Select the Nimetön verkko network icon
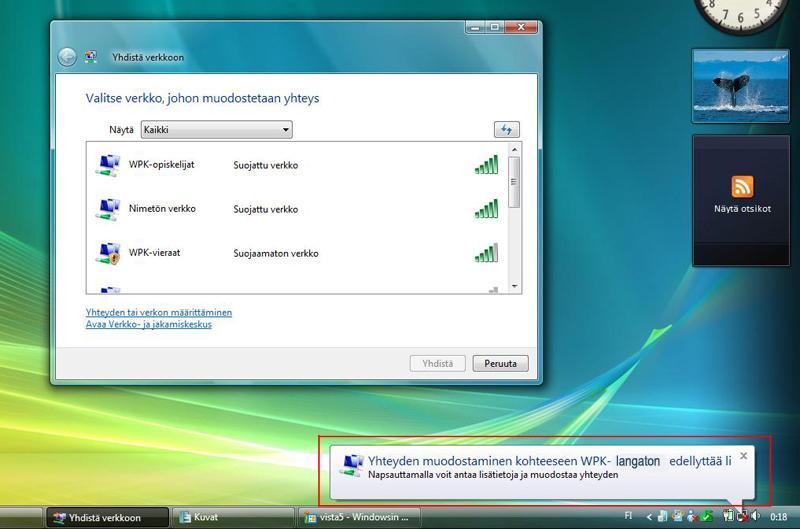800x529 pixels. click(x=108, y=209)
